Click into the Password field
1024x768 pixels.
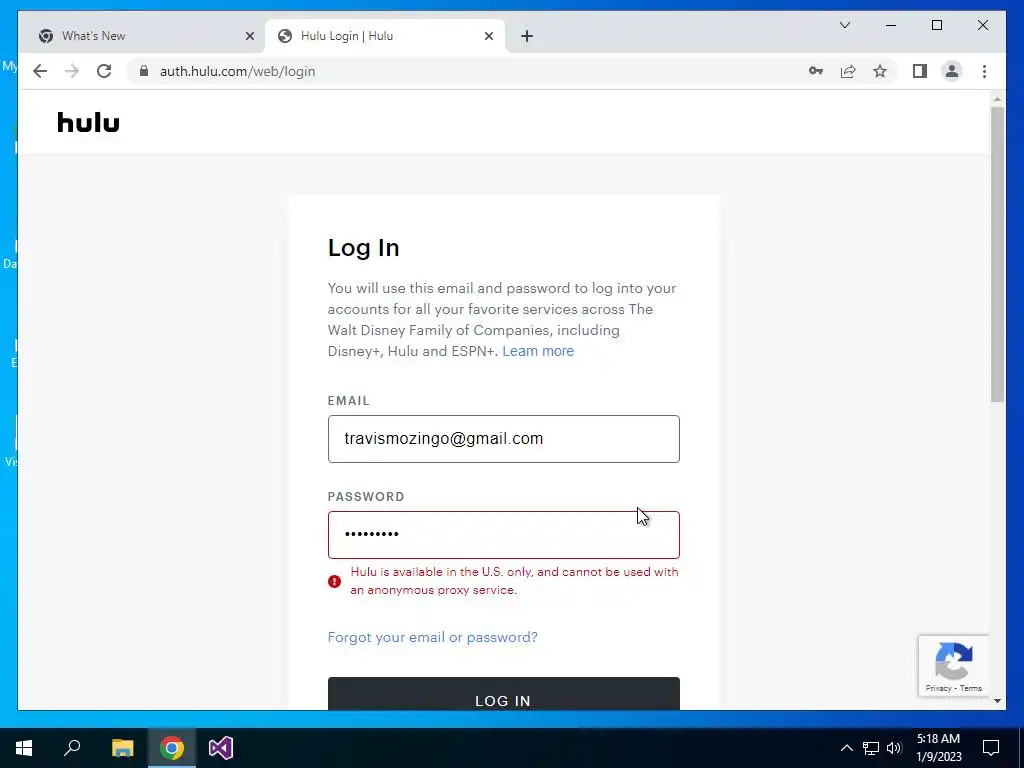click(504, 535)
